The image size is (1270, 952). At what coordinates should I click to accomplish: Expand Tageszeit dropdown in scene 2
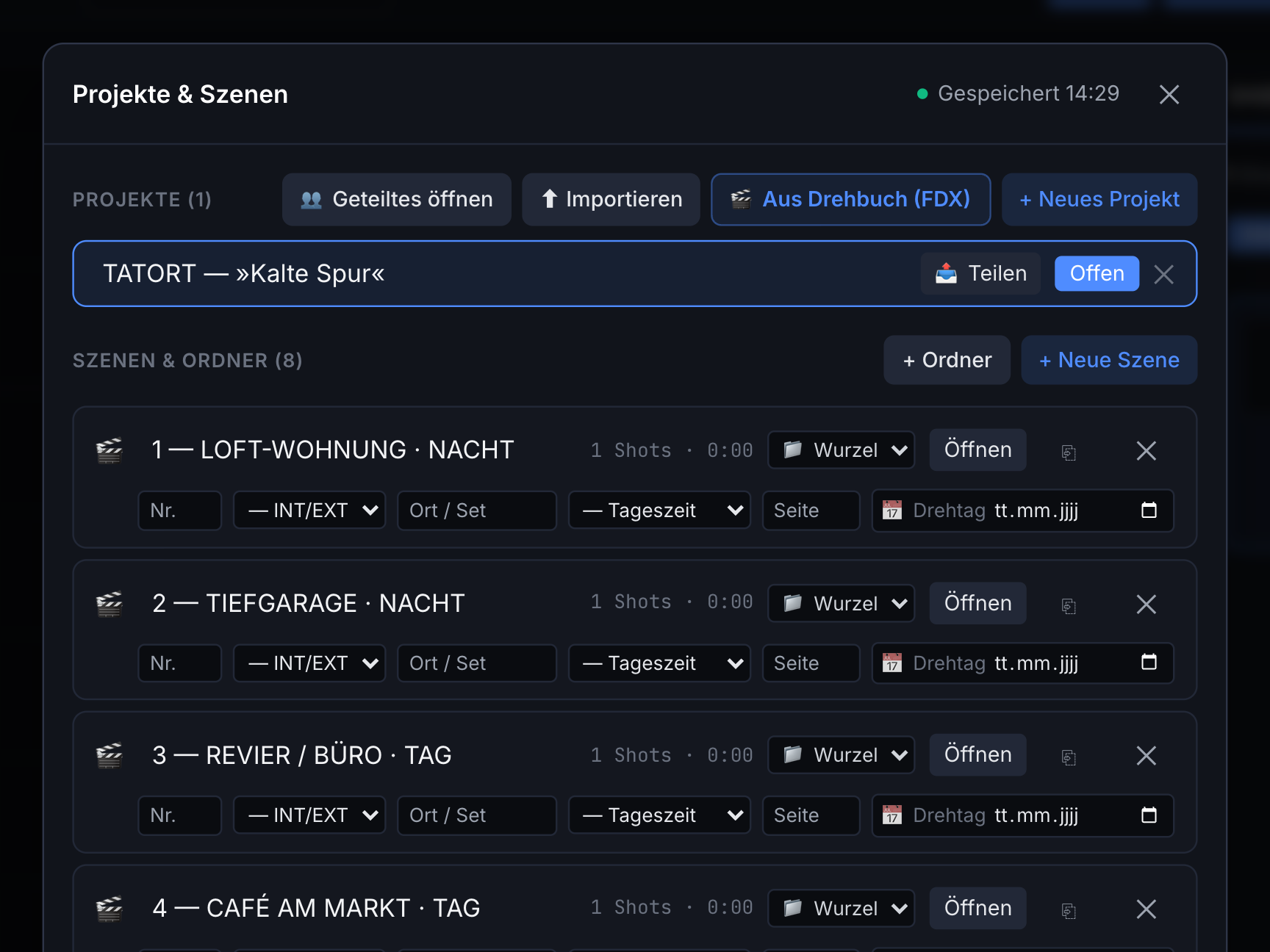click(659, 663)
